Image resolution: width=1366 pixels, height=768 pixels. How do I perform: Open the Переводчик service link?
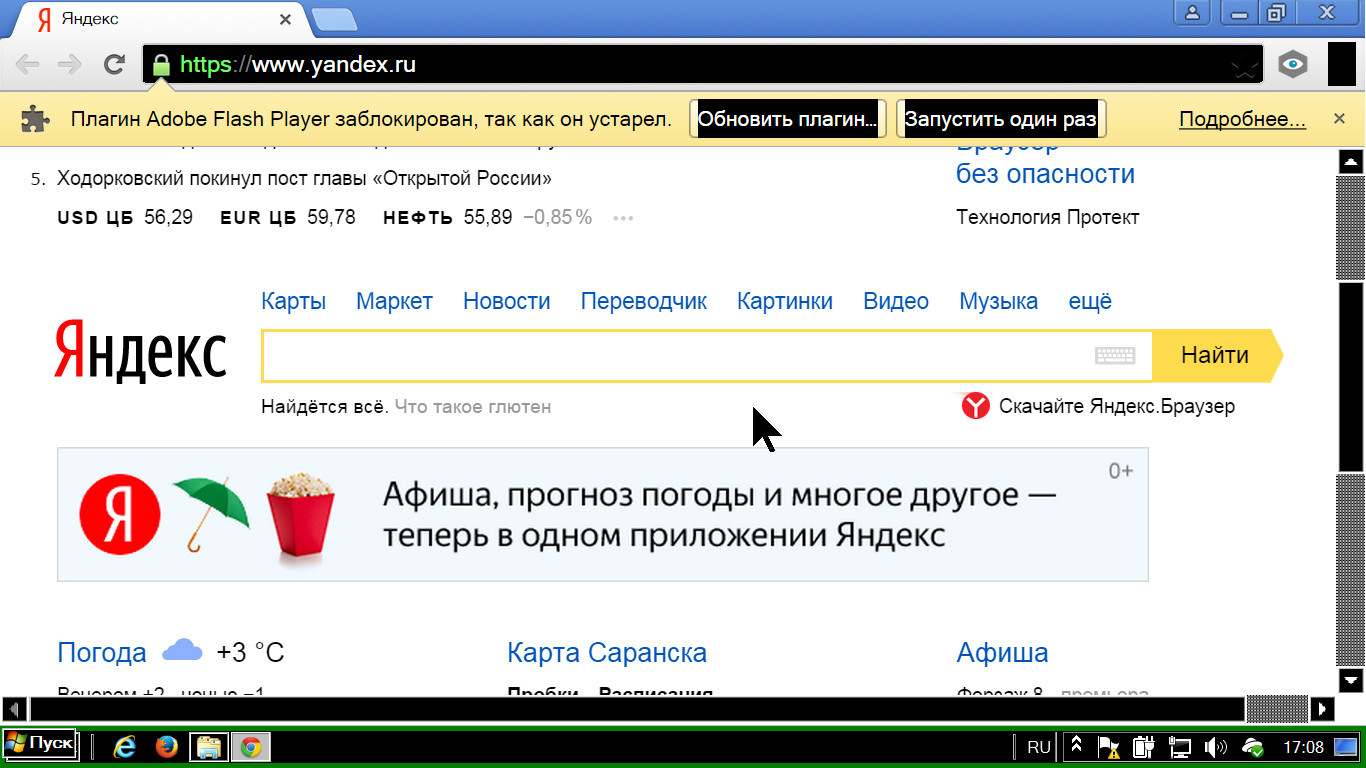[x=643, y=301]
